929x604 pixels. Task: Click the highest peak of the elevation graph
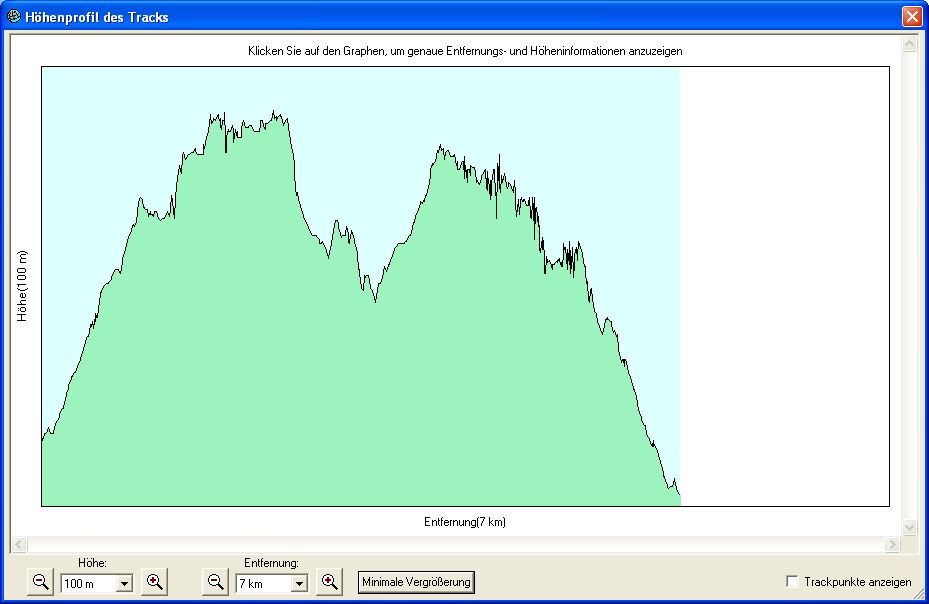pyautogui.click(x=273, y=113)
